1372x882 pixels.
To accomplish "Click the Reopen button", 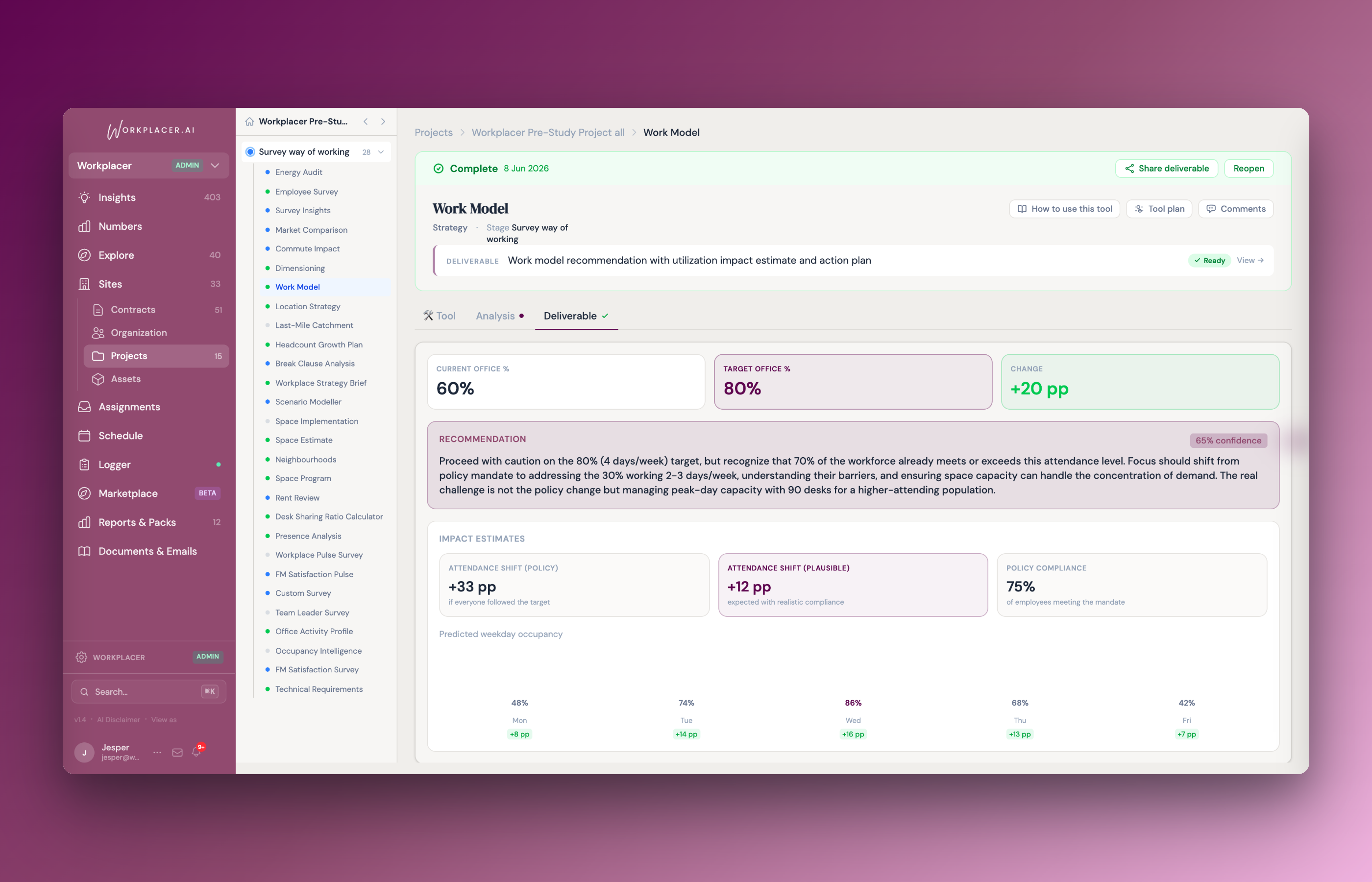I will click(x=1249, y=169).
